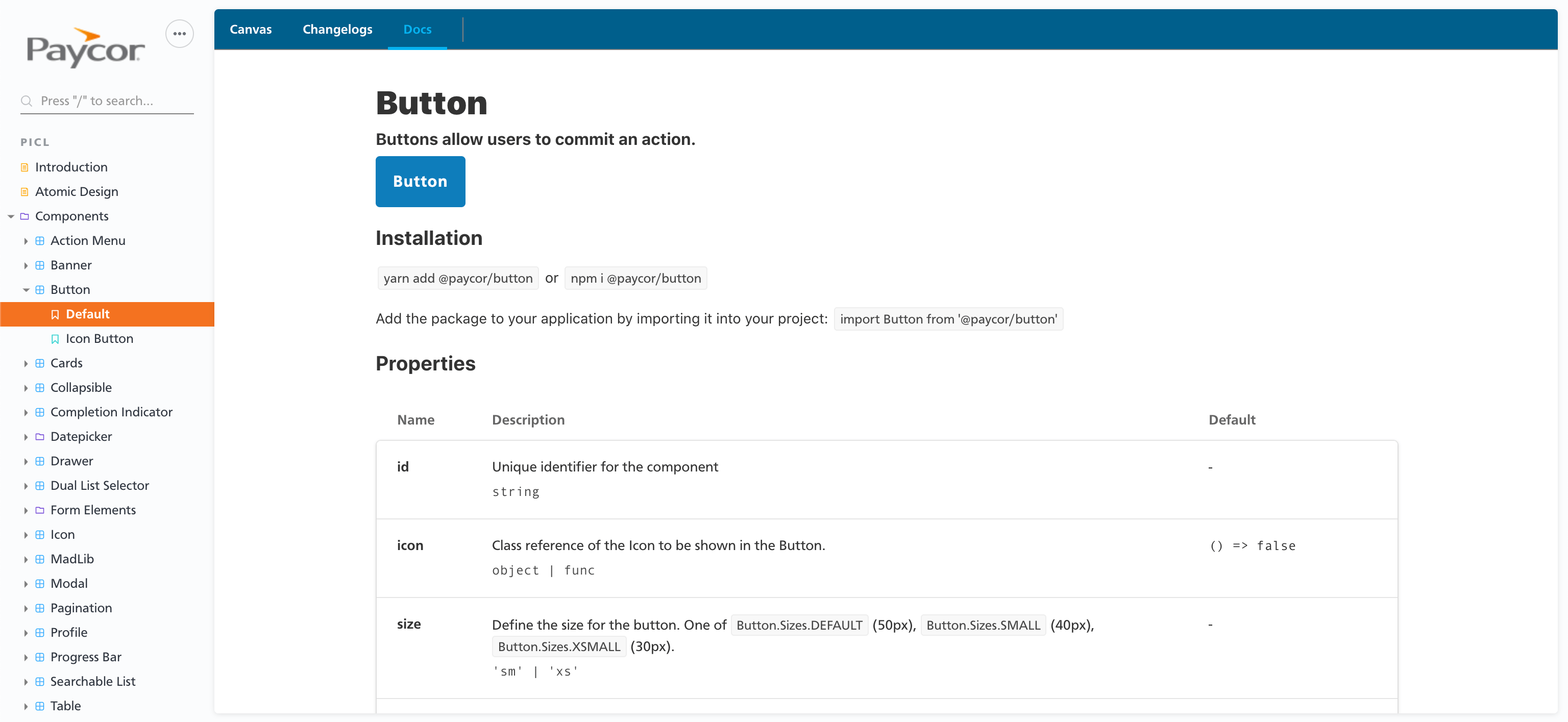The width and height of the screenshot is (1568, 722).
Task: Click the Atomic Design document icon
Action: tap(24, 192)
